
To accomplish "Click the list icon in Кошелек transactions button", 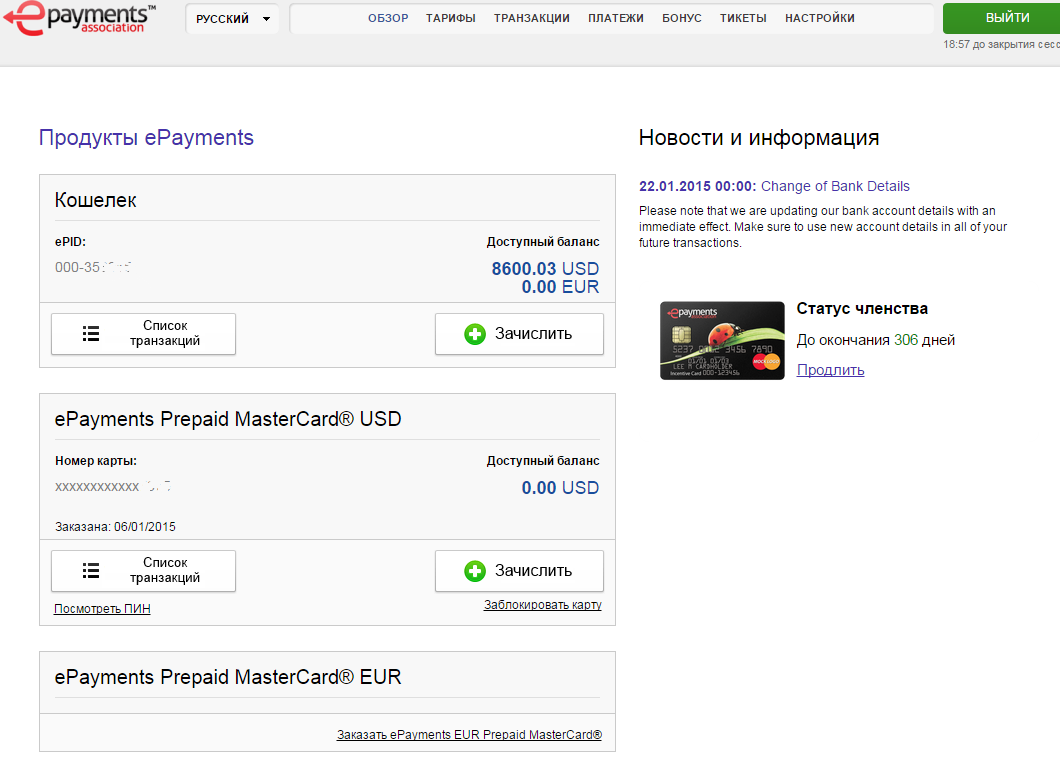I will click(x=91, y=333).
